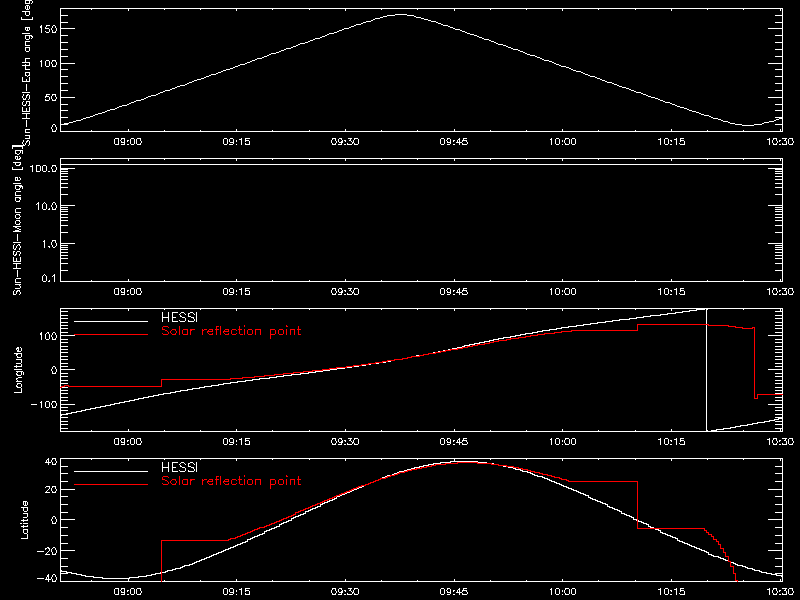The height and width of the screenshot is (600, 800).
Task: Click the 09:30 time label under Longitude plot
Action: tap(345, 442)
